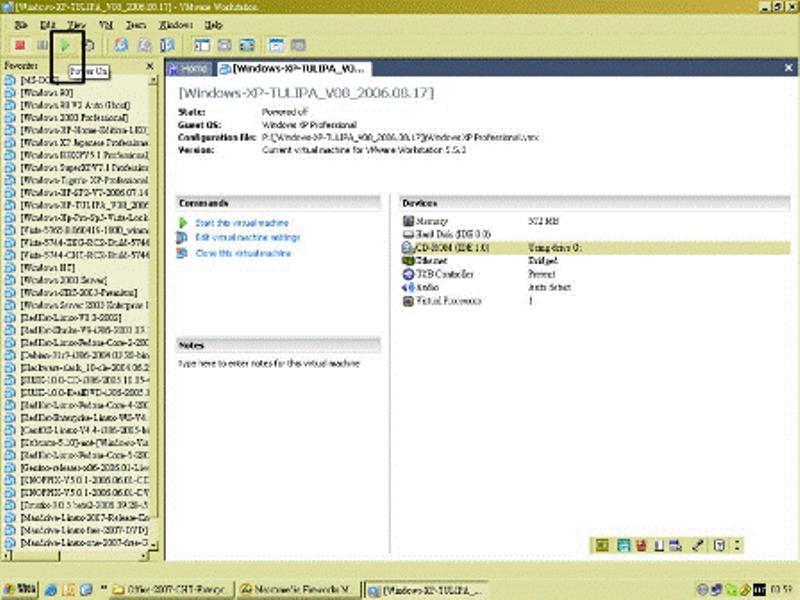Take a snapshot using the toolbar icon
800x600 pixels.
click(121, 45)
